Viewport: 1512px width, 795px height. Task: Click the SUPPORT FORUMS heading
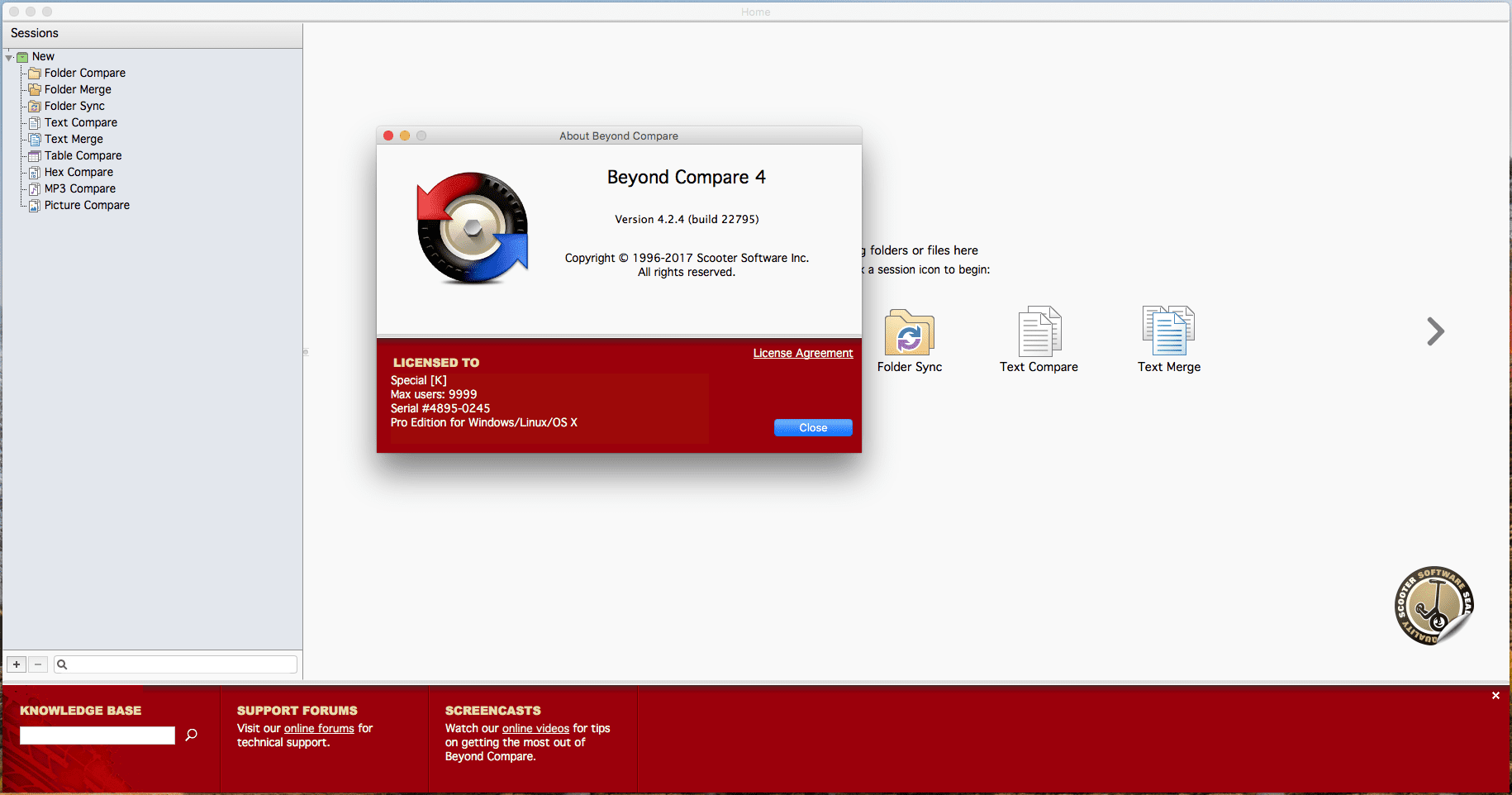[x=297, y=711]
